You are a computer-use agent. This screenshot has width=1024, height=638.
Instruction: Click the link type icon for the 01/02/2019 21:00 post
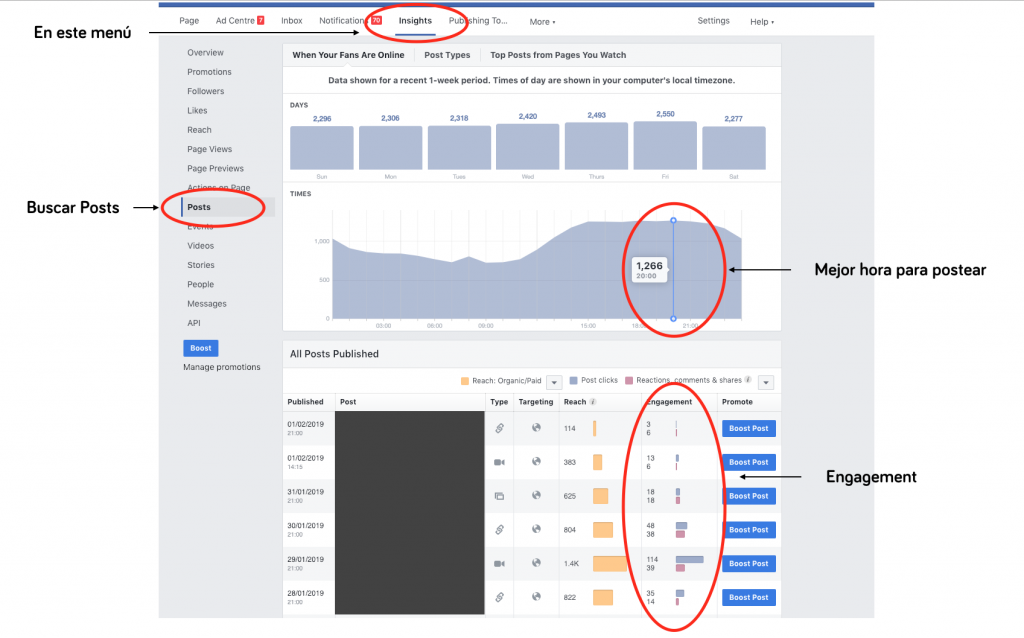(x=499, y=428)
